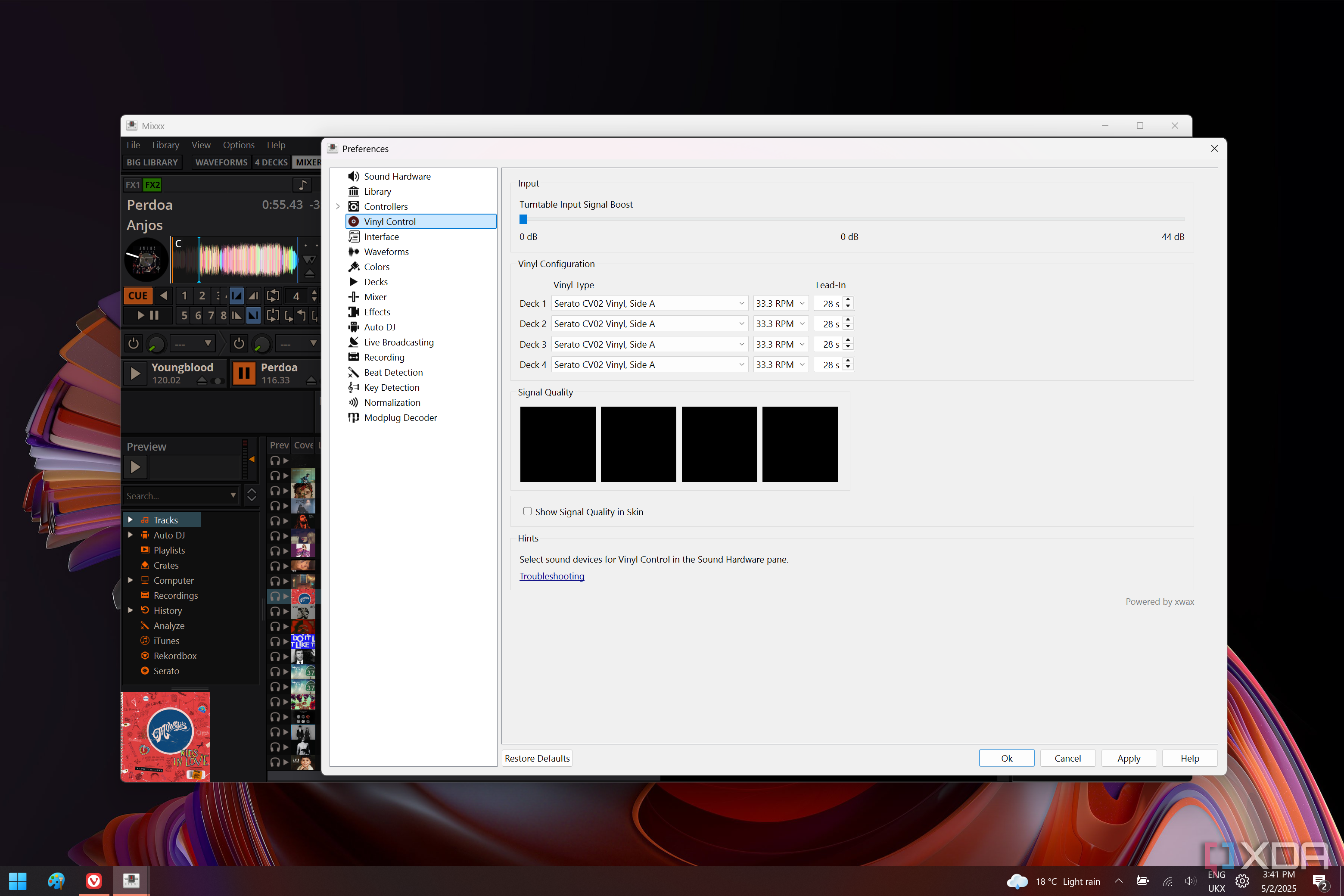Enable Show Signal Quality in Skin
Image resolution: width=1344 pixels, height=896 pixels.
527,511
